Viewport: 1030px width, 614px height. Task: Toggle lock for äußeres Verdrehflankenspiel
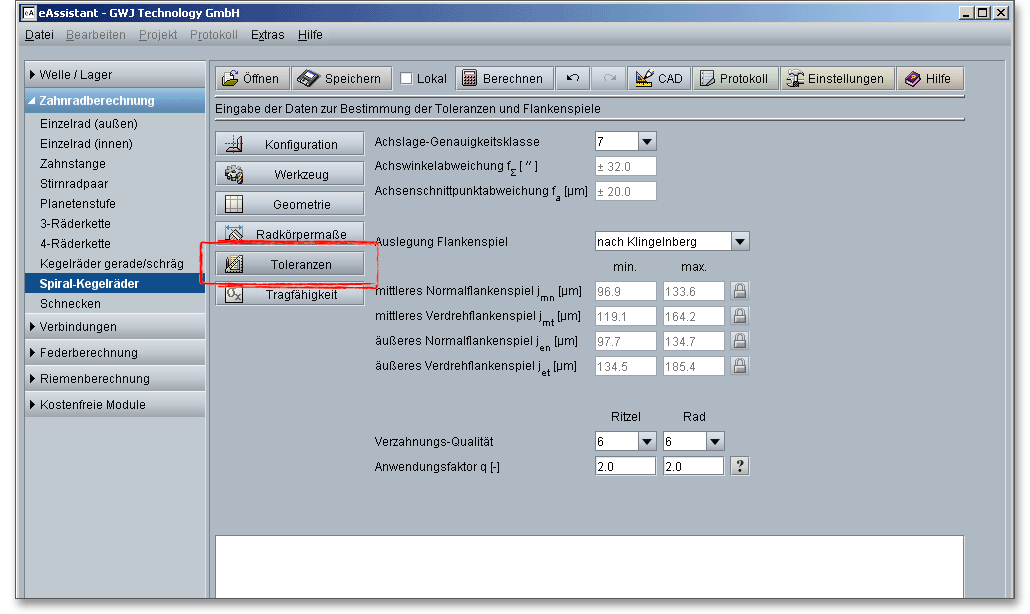tap(739, 366)
